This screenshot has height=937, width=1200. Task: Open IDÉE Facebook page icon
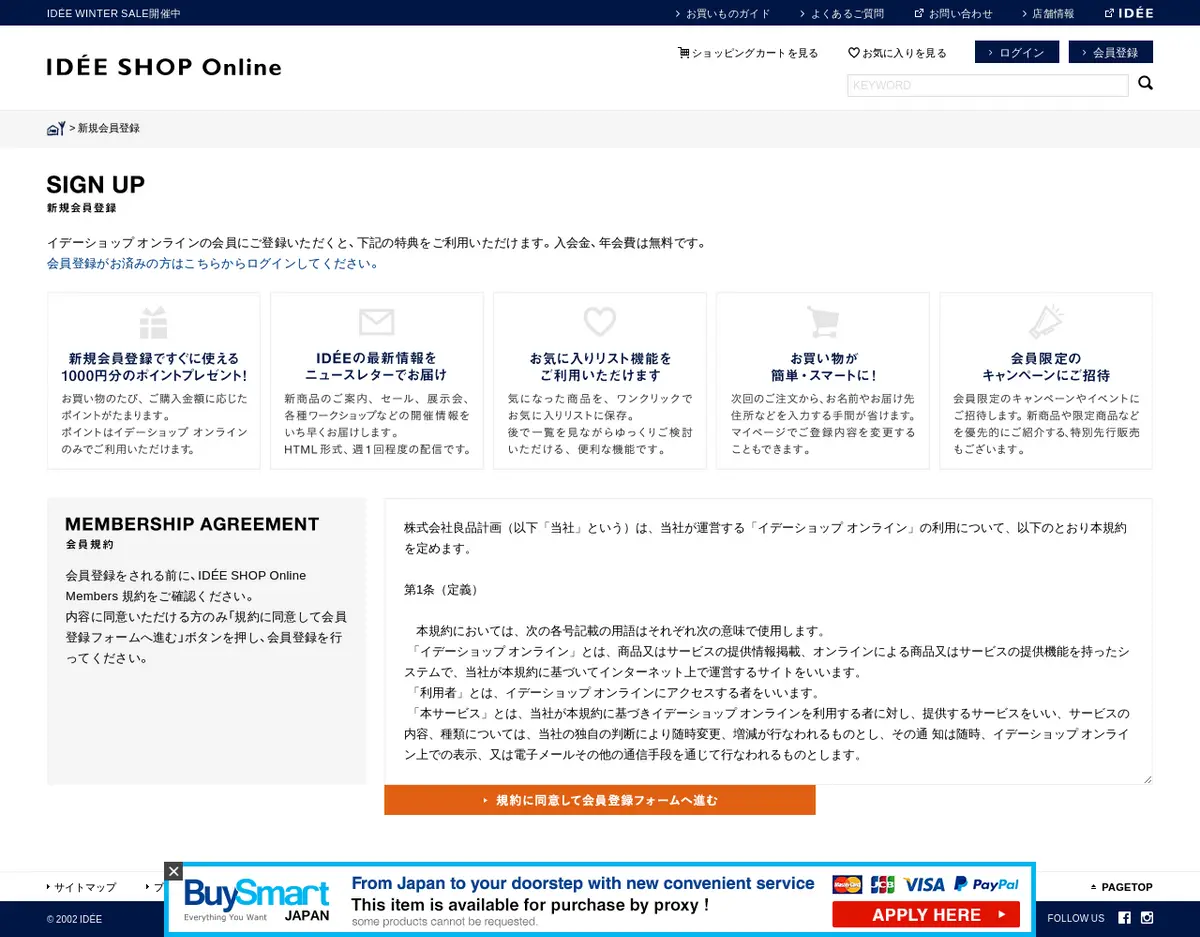[1124, 918]
